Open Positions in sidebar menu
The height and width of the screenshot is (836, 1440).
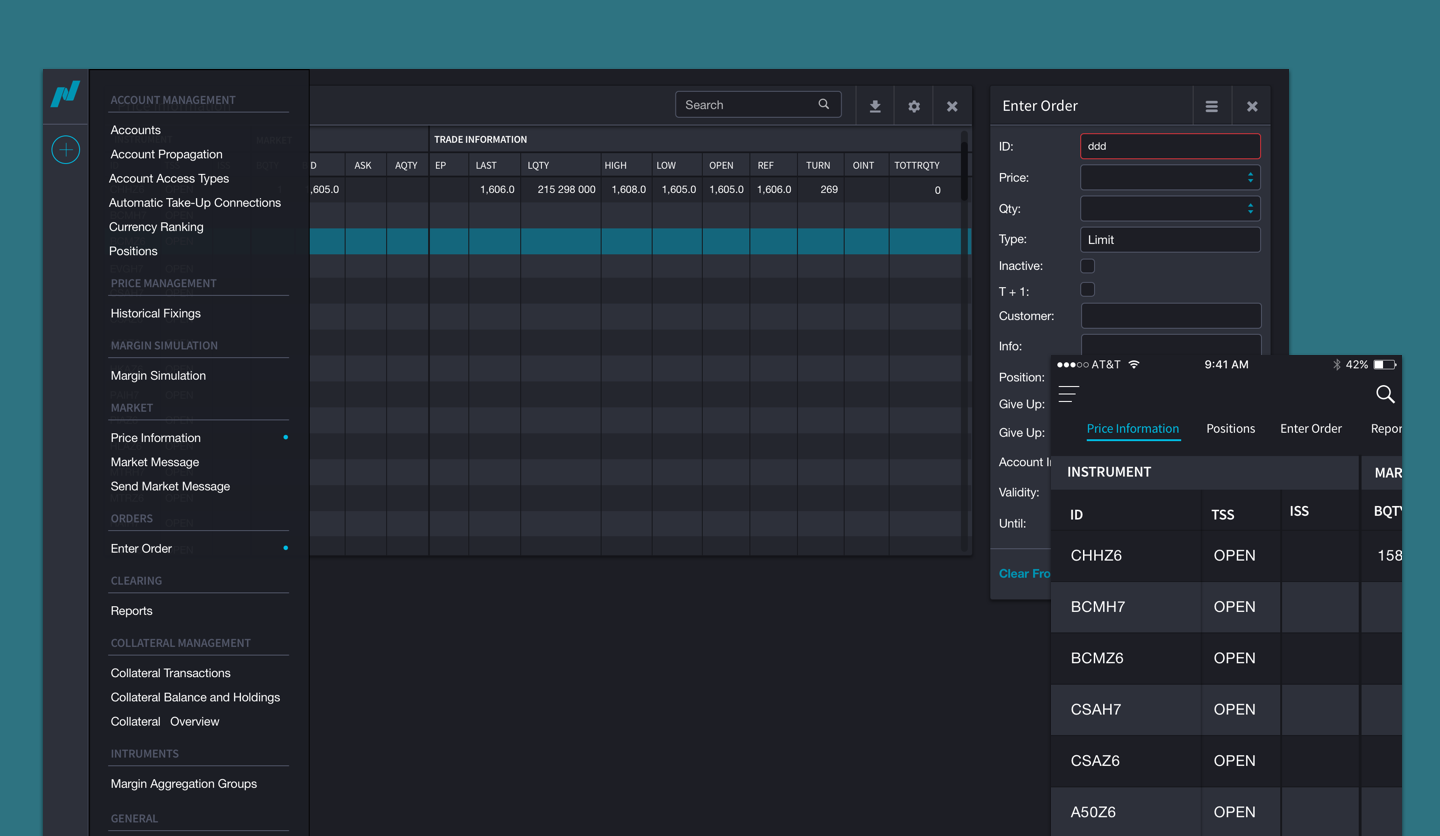(133, 251)
